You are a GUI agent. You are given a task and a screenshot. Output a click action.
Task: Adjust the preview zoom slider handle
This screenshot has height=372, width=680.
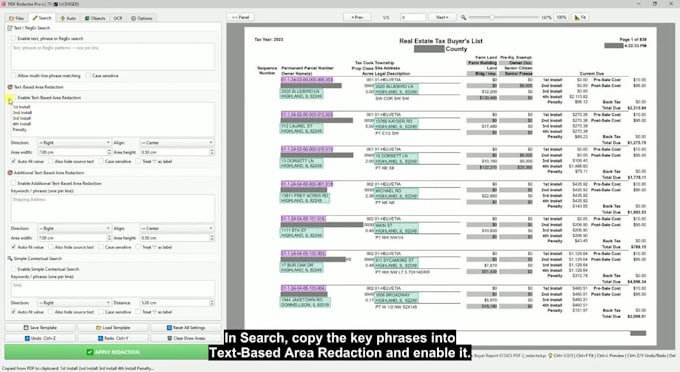[x=492, y=17]
